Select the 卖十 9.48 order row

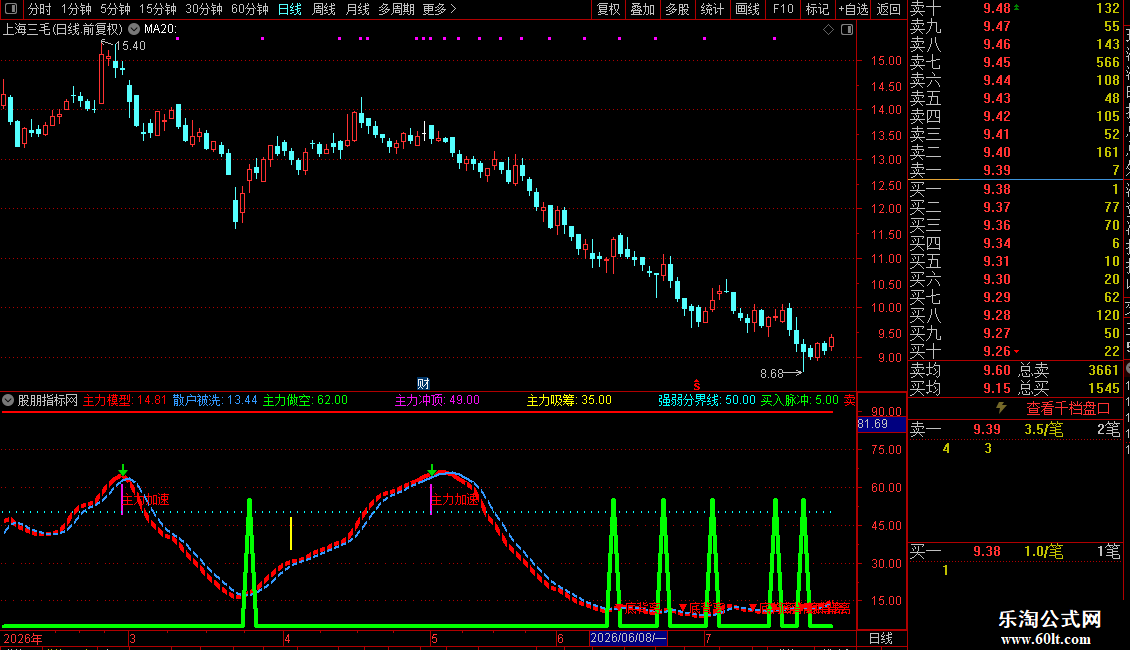tap(1015, 9)
